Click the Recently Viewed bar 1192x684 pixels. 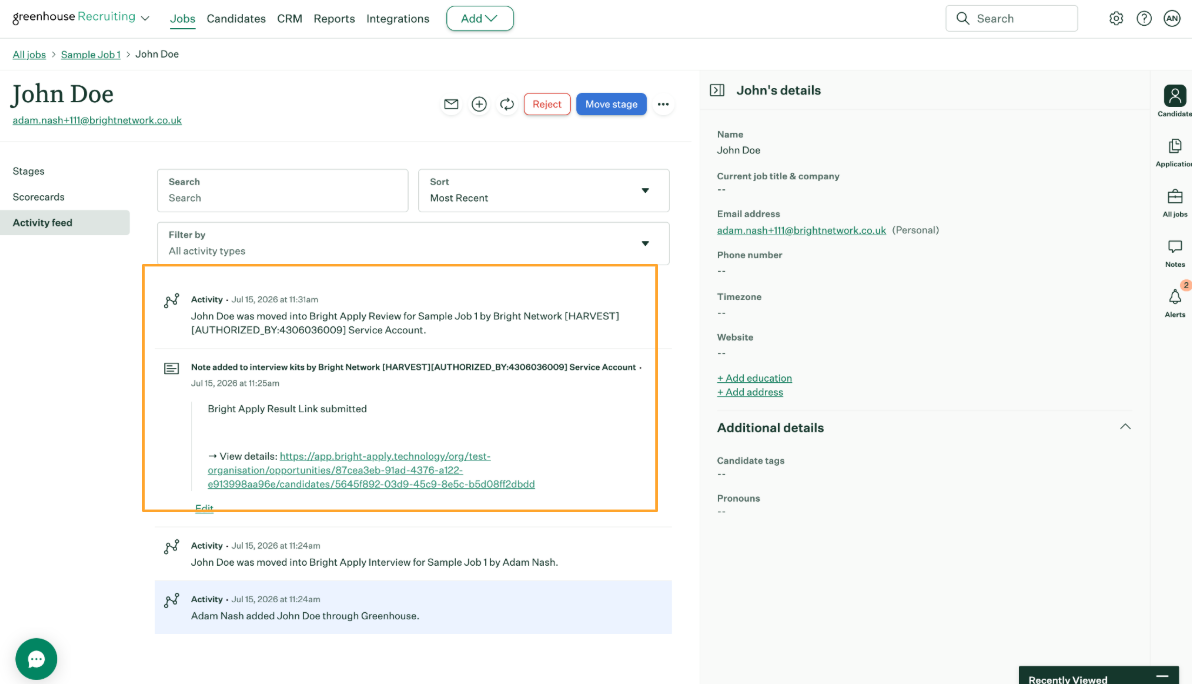1098,676
